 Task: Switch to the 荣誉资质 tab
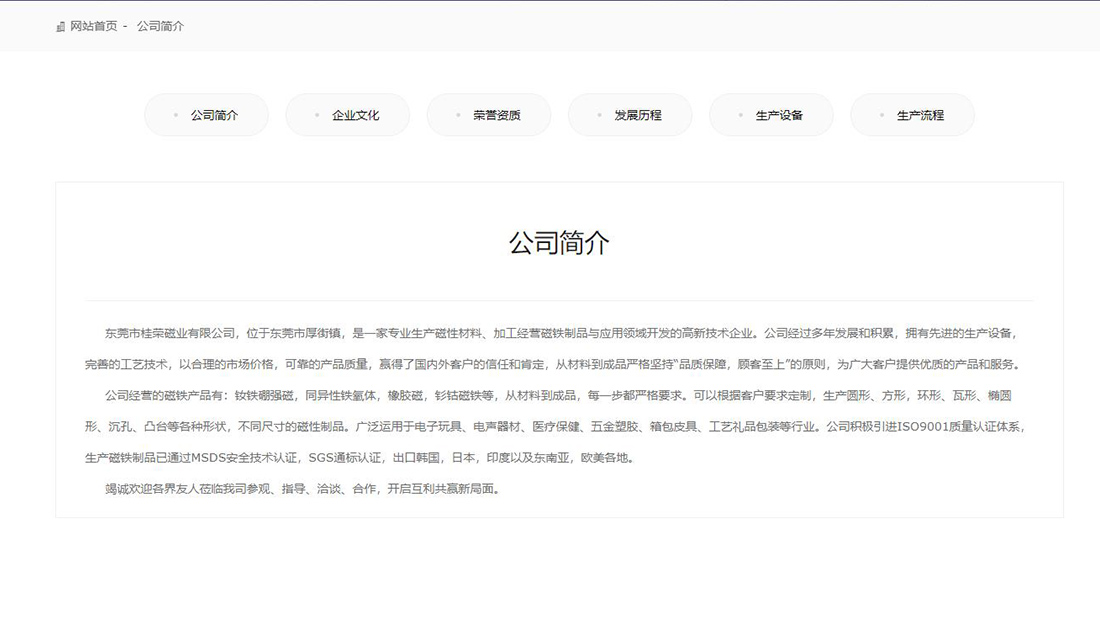489,115
